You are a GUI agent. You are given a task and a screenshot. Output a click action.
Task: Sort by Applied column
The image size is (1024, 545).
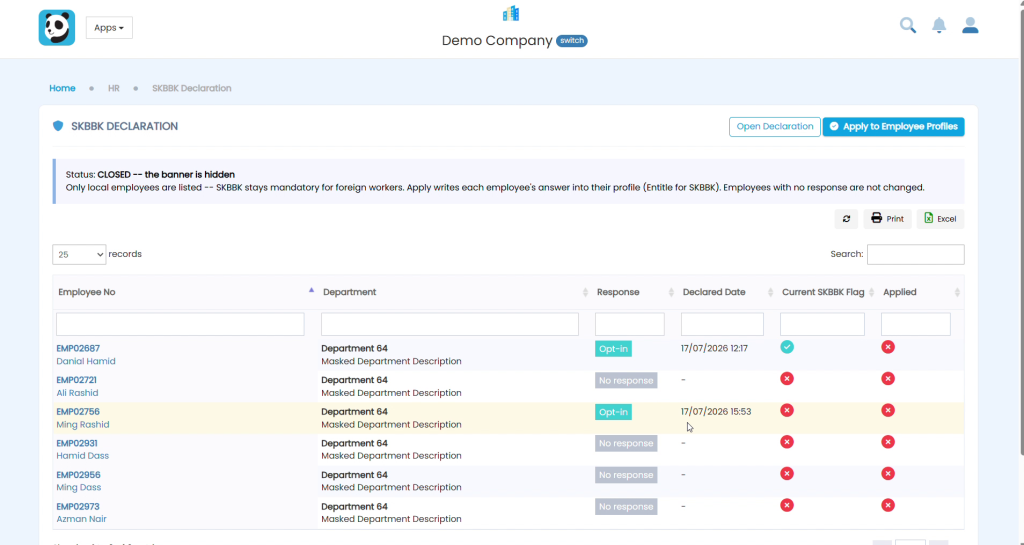coord(921,292)
